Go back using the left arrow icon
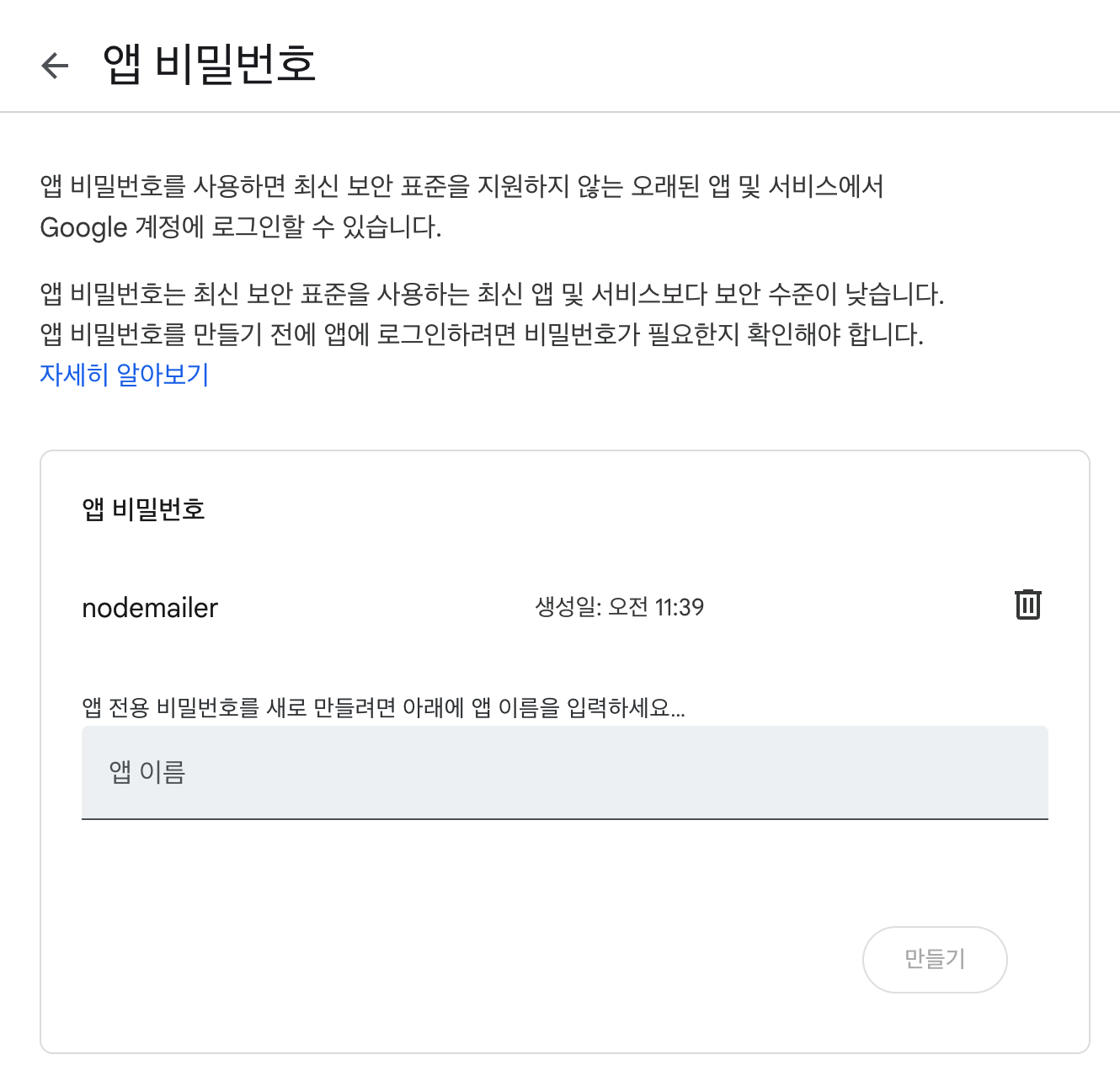The width and height of the screenshot is (1120, 1076). (55, 65)
